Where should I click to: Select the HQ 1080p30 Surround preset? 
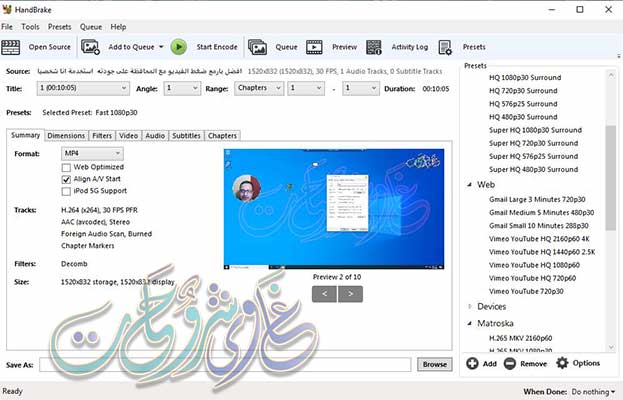click(x=525, y=77)
